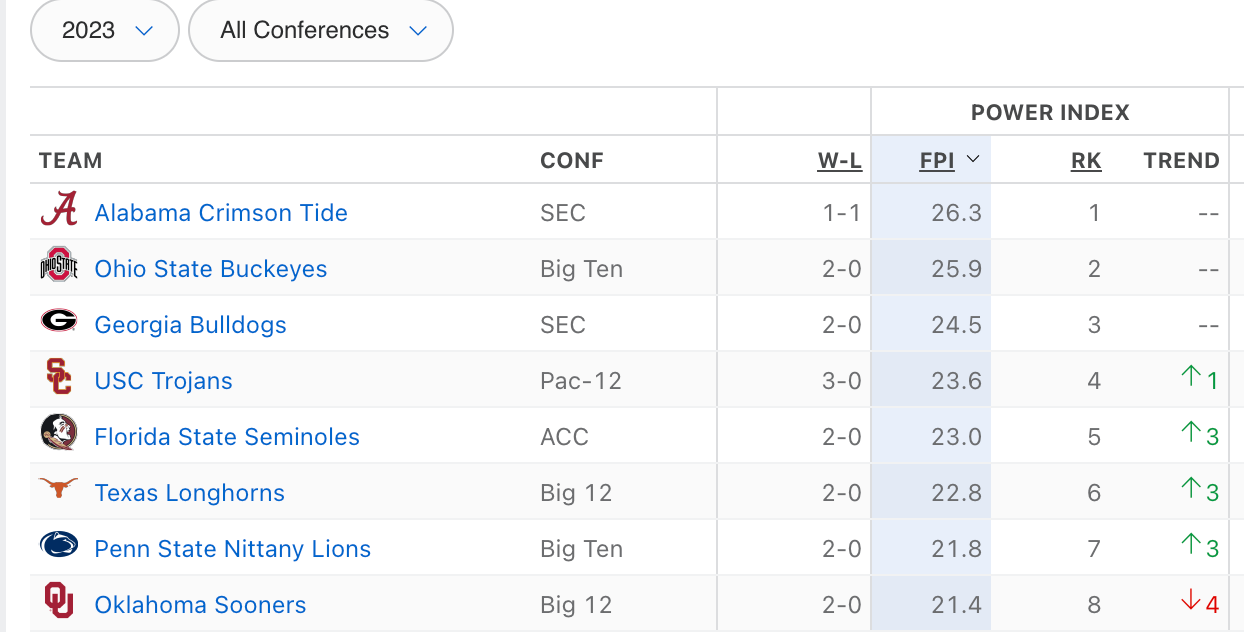This screenshot has height=632, width=1244.
Task: Click the Alabama Crimson Tide logo
Action: click(58, 212)
